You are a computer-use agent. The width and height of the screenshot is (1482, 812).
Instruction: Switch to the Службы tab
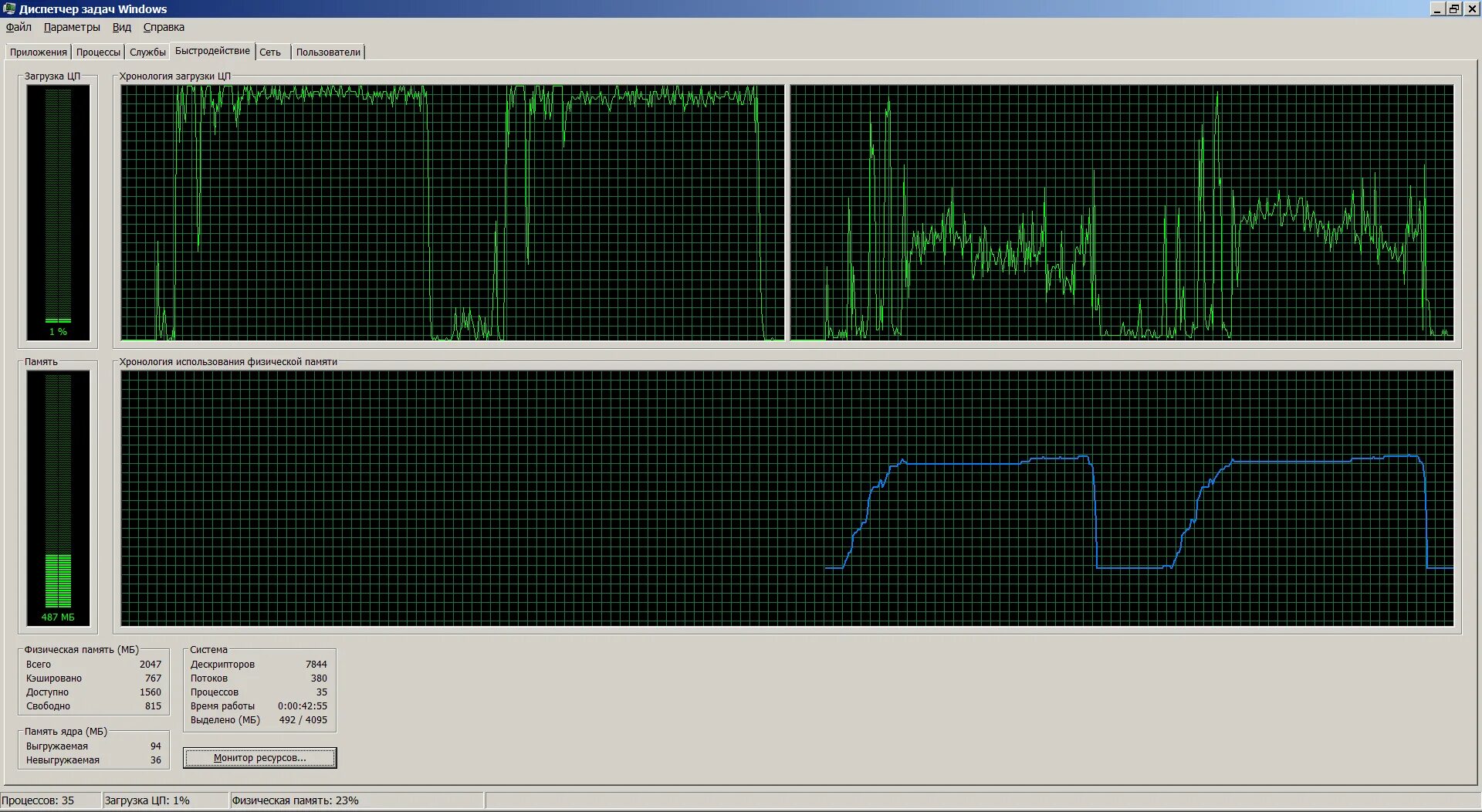147,52
